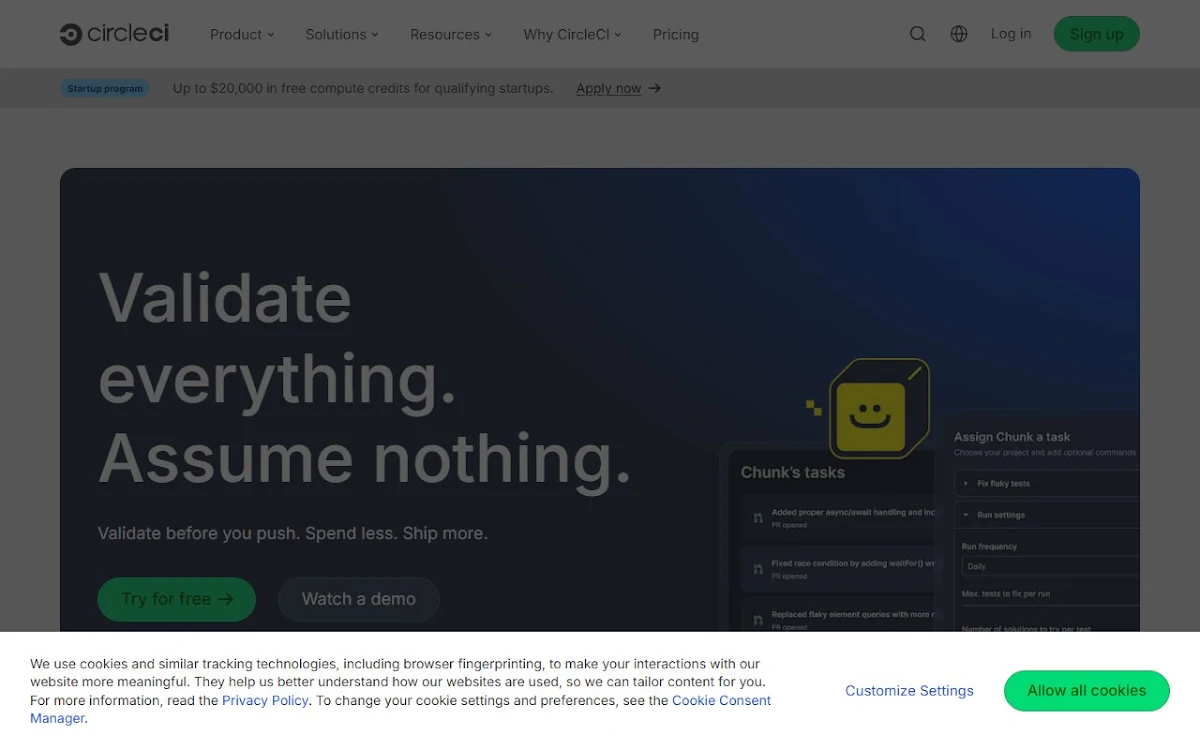Click the 'Validate before you push' subheading
Viewport: 1200px width, 750px height.
click(293, 533)
